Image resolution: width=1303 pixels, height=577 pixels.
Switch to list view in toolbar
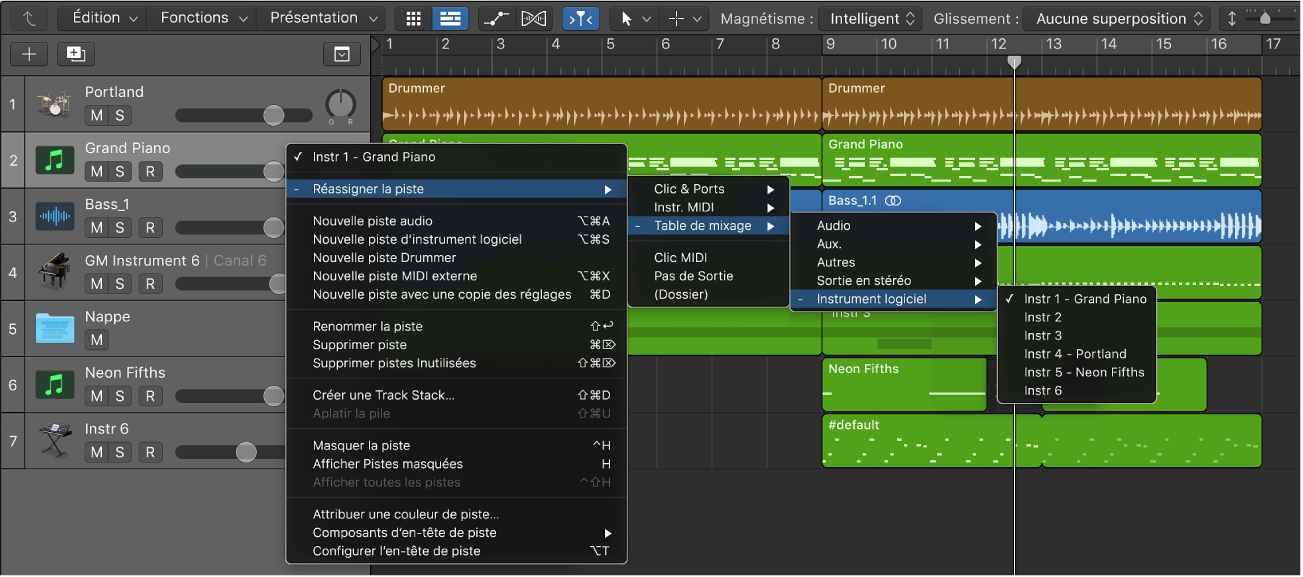tap(451, 18)
